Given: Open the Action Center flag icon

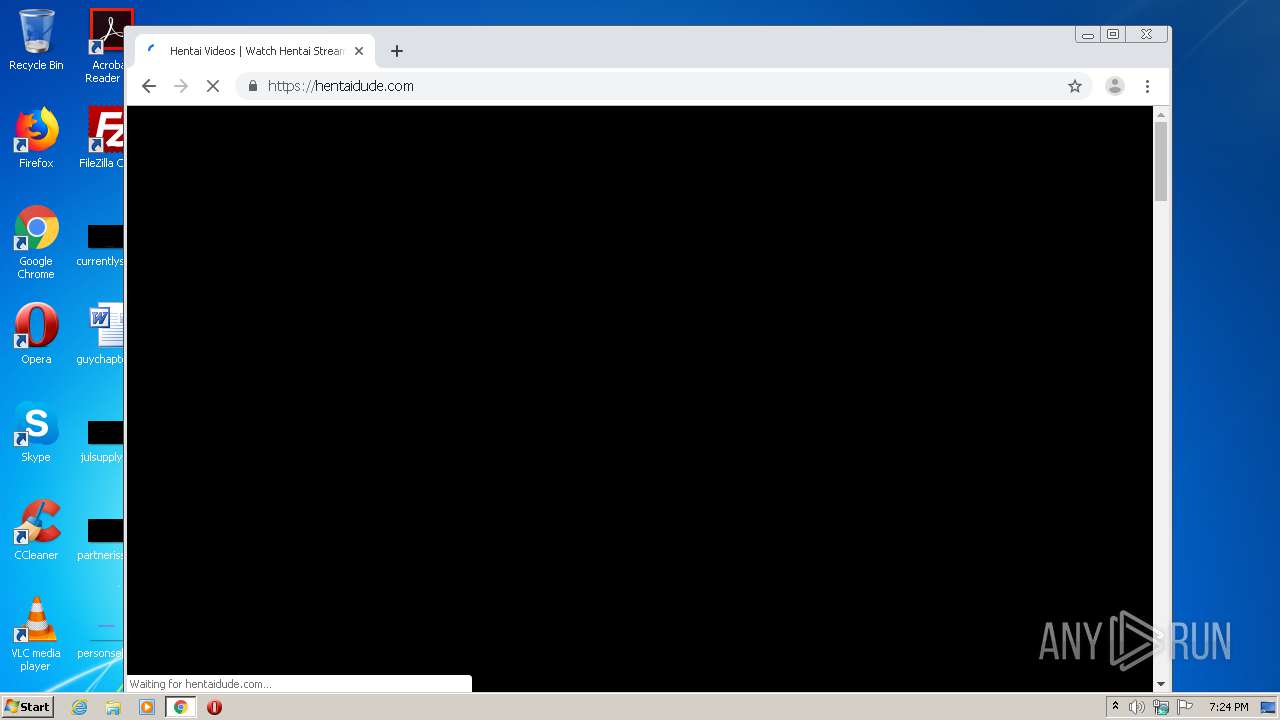Looking at the screenshot, I should pos(1185,707).
